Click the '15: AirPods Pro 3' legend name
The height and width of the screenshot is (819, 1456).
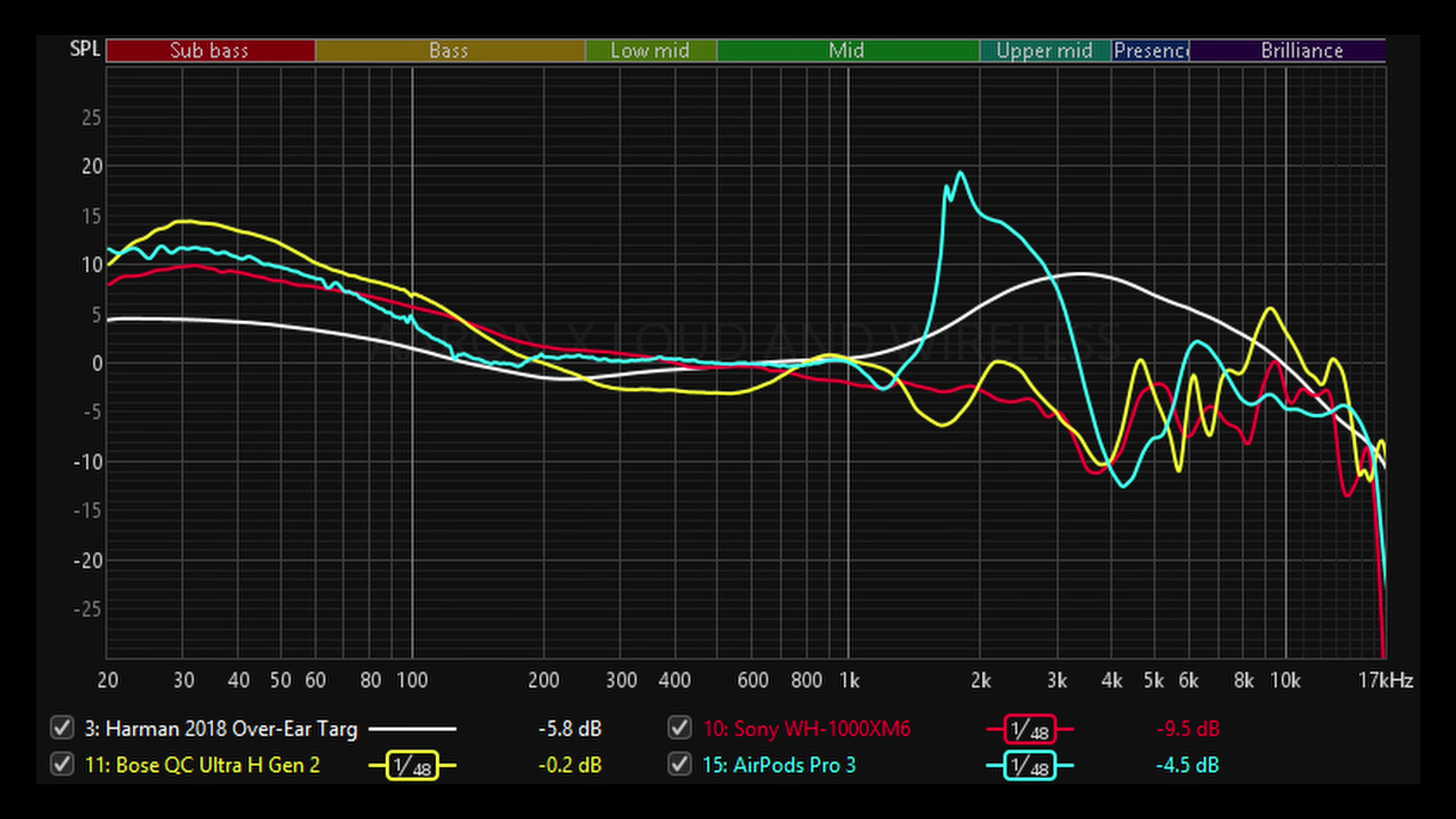[x=779, y=764]
